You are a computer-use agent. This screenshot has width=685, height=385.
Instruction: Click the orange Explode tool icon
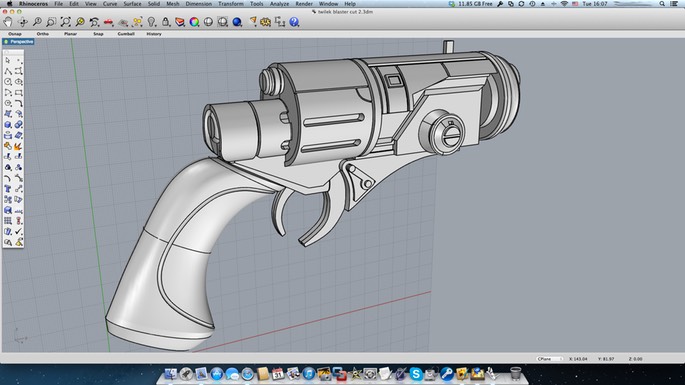click(18, 146)
